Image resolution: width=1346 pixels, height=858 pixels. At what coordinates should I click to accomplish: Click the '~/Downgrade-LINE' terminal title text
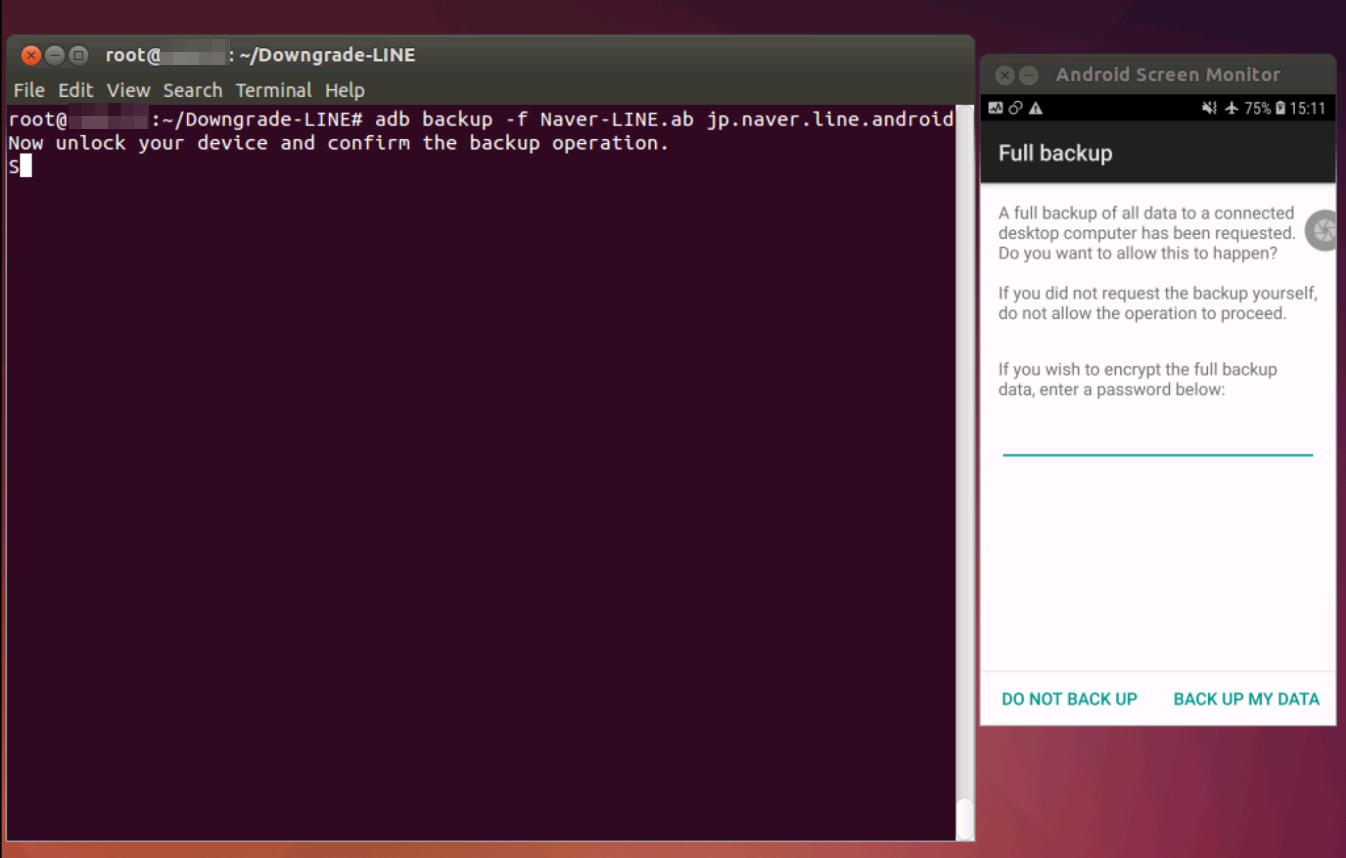tap(327, 55)
